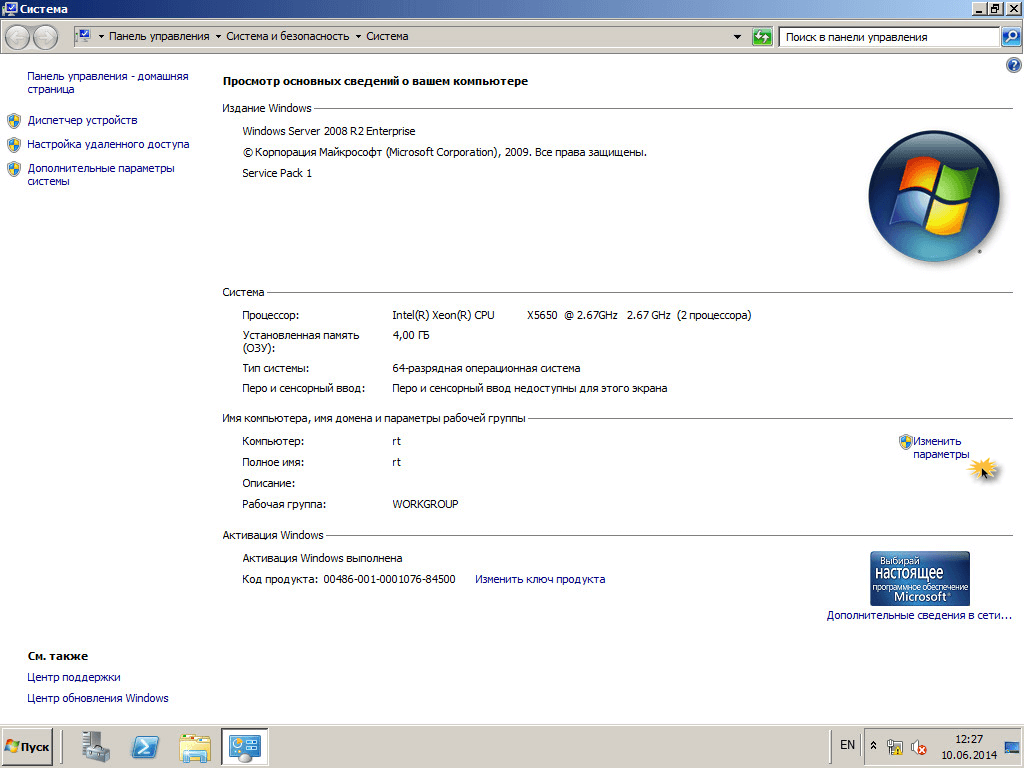The width and height of the screenshot is (1024, 768).
Task: Switch the EN input language indicator
Action: point(847,745)
